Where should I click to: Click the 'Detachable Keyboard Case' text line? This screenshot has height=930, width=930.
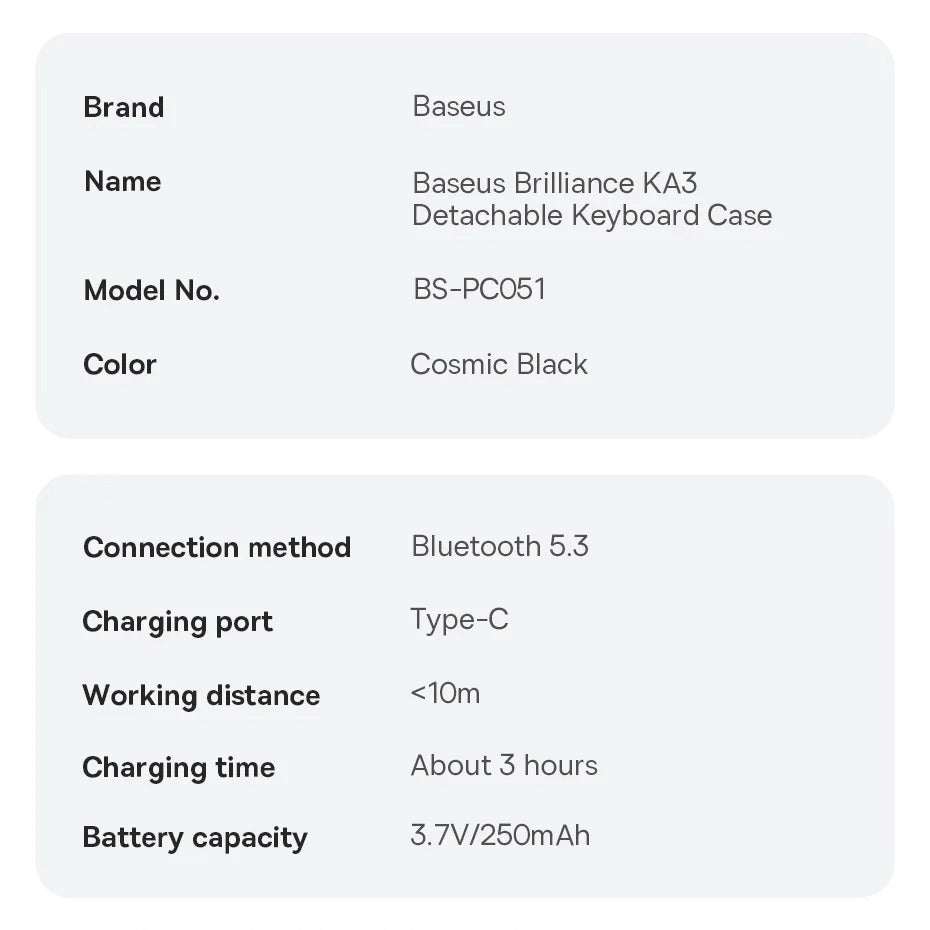591,215
